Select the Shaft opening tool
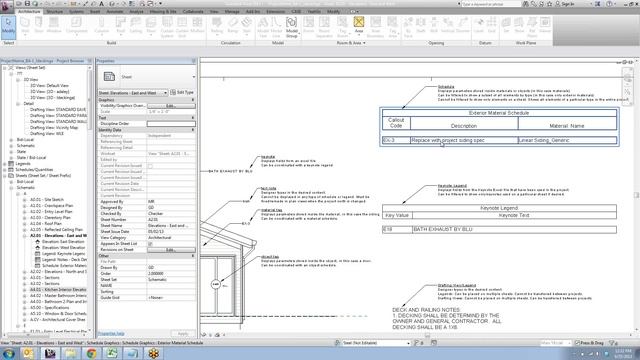This screenshot has width=640, height=360. (421, 25)
